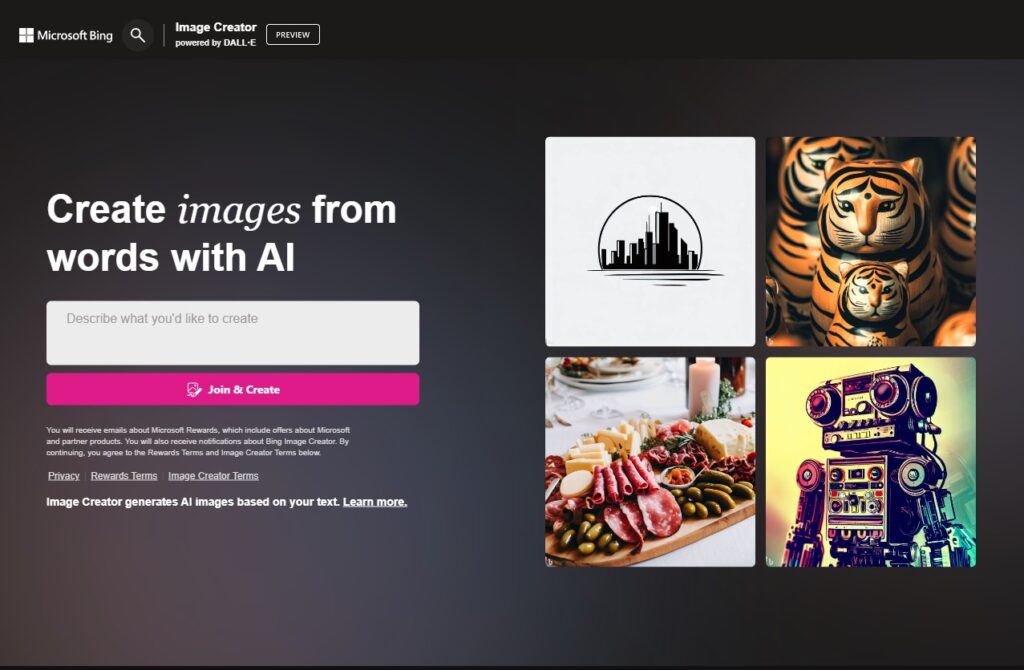The image size is (1024, 670).
Task: Follow the Learn more link
Action: pos(374,501)
